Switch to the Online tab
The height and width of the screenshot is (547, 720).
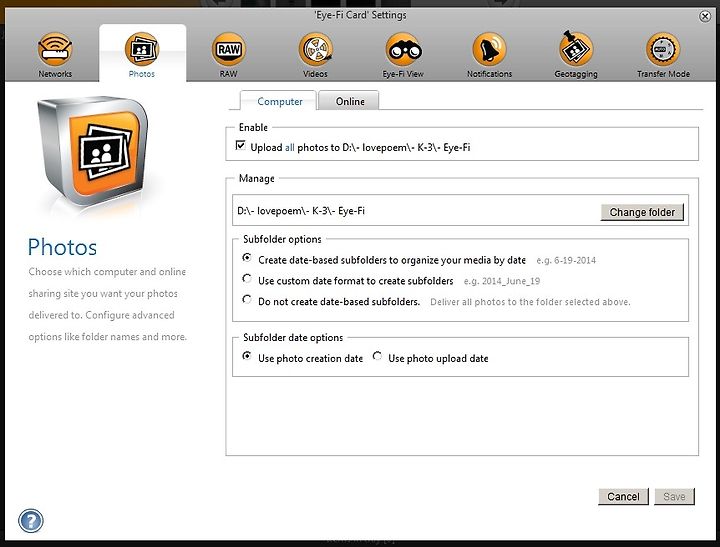pyautogui.click(x=350, y=101)
